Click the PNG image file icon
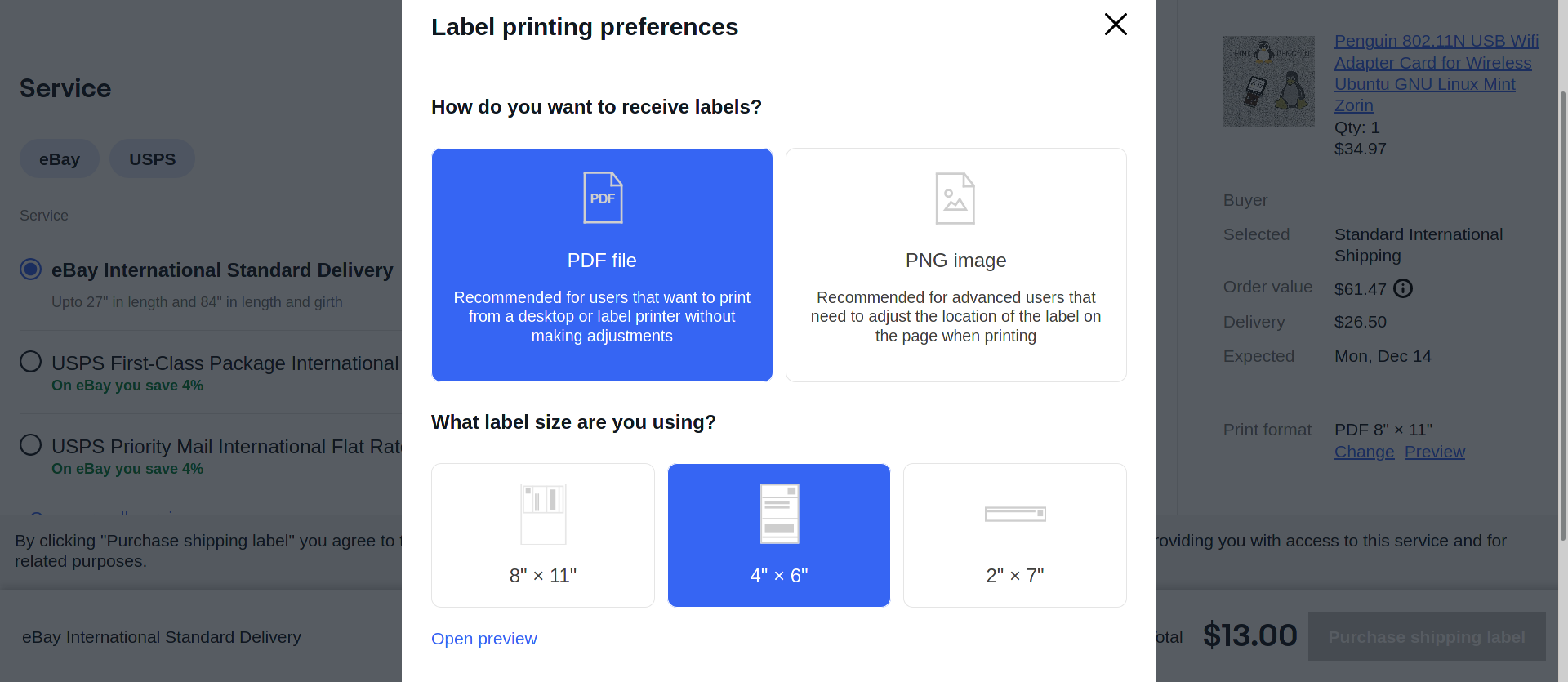The height and width of the screenshot is (682, 1568). pyautogui.click(x=955, y=198)
